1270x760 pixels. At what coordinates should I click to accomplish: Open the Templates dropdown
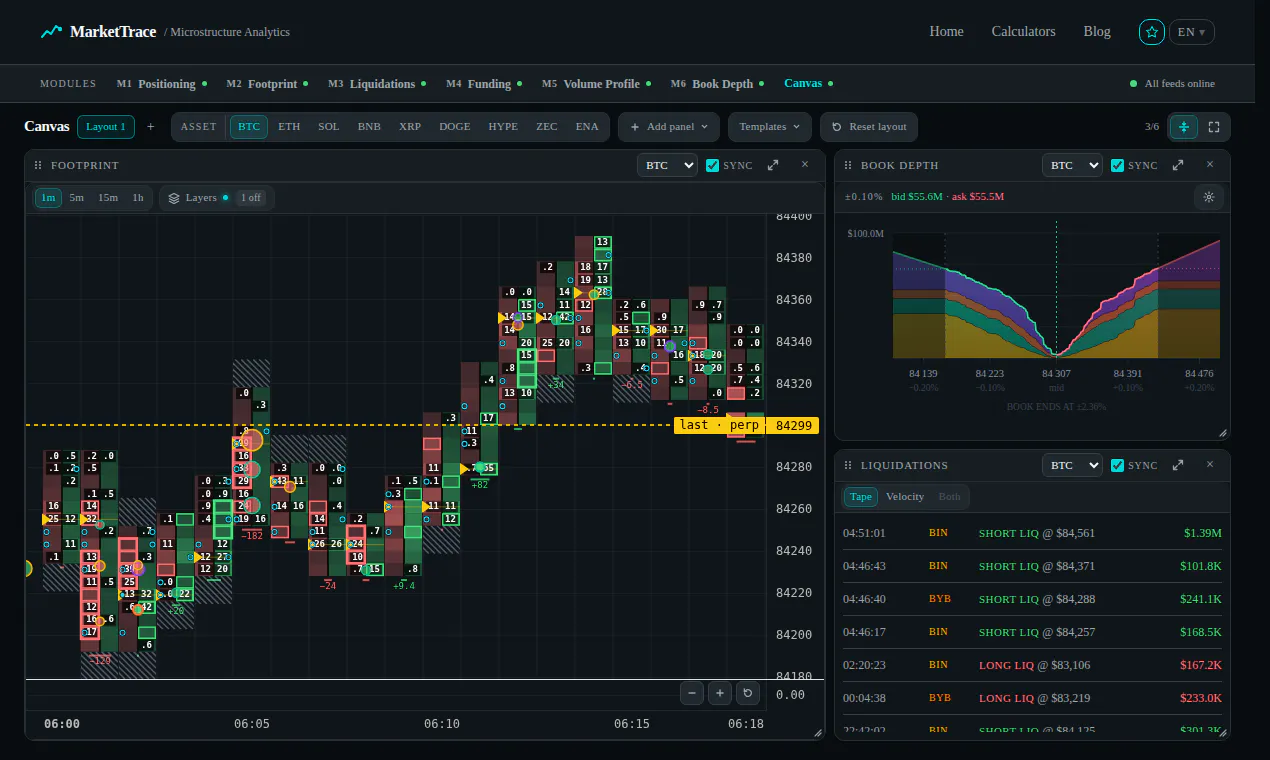[x=770, y=127]
